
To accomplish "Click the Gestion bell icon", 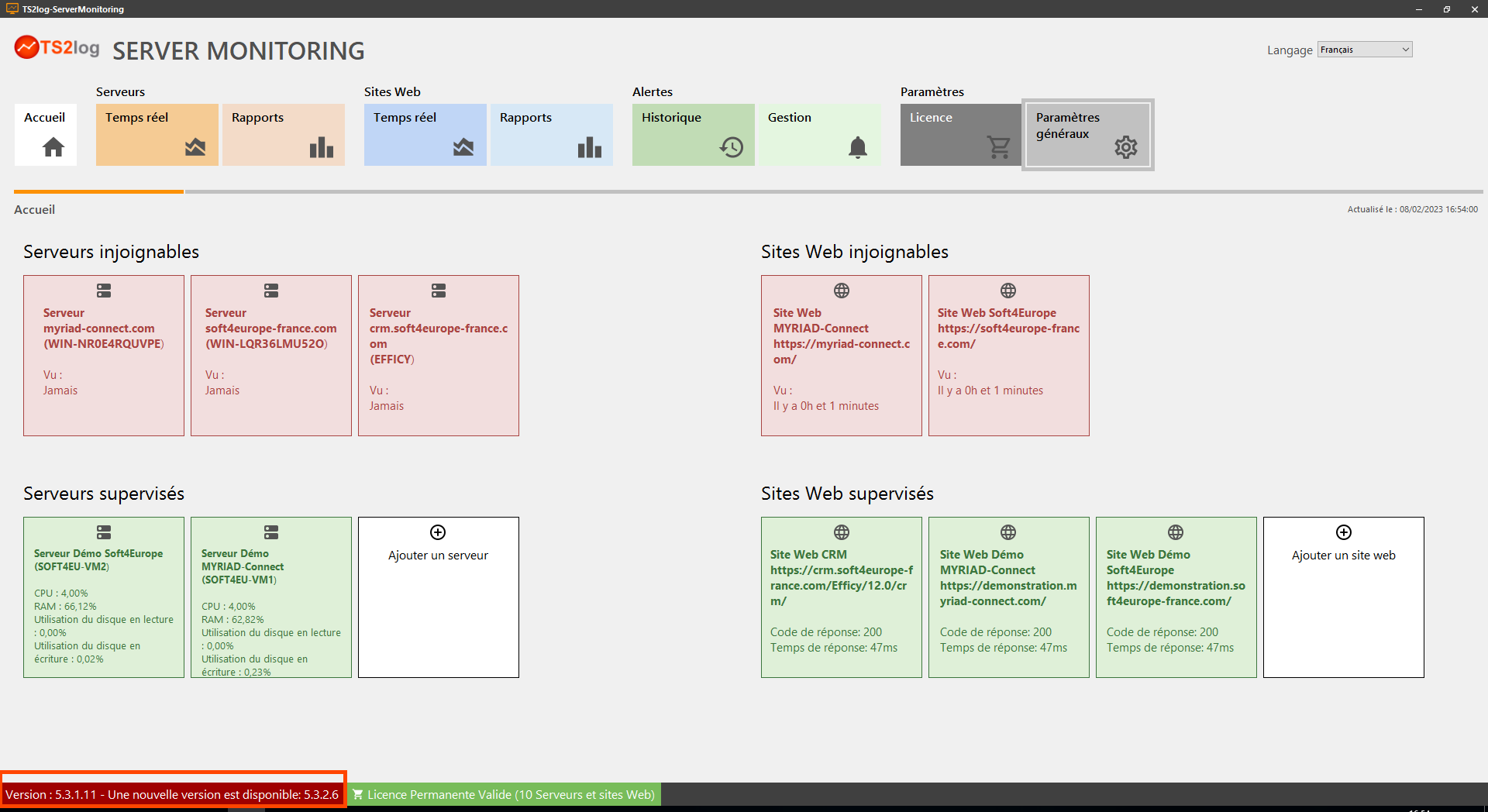I will point(858,147).
